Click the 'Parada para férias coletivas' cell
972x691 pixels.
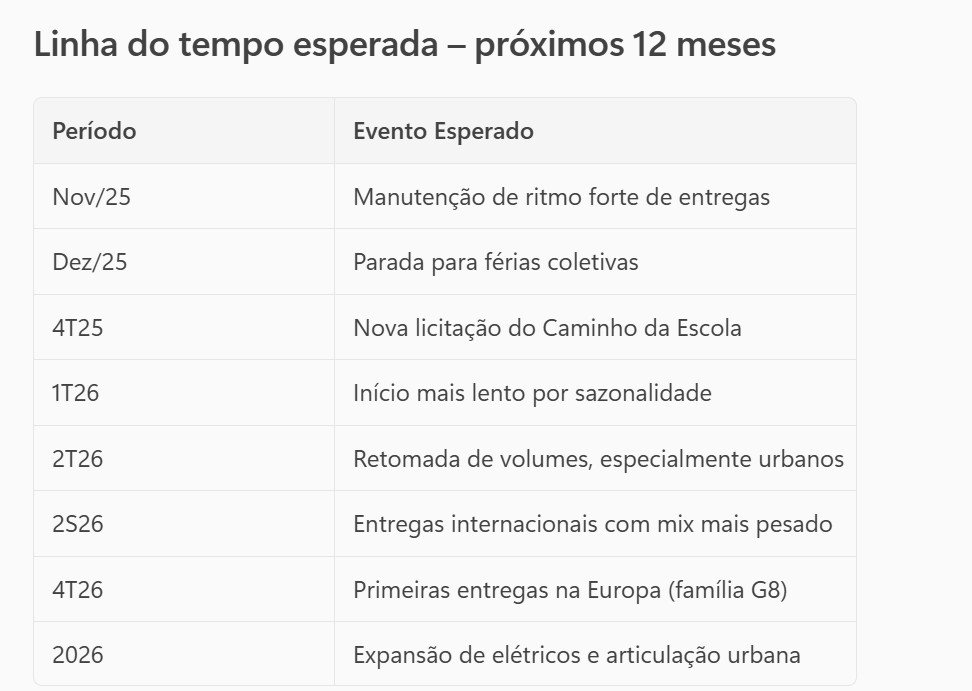[495, 262]
